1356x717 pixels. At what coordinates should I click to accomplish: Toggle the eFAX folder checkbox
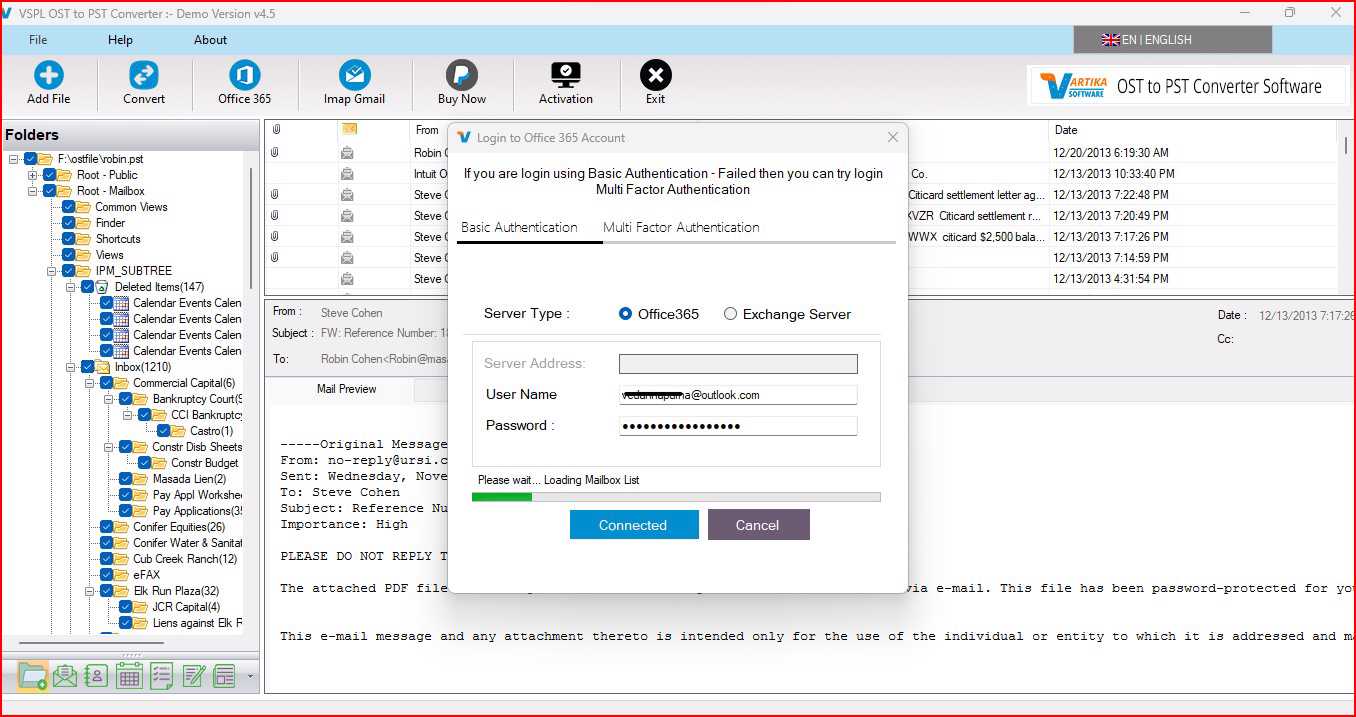(107, 575)
